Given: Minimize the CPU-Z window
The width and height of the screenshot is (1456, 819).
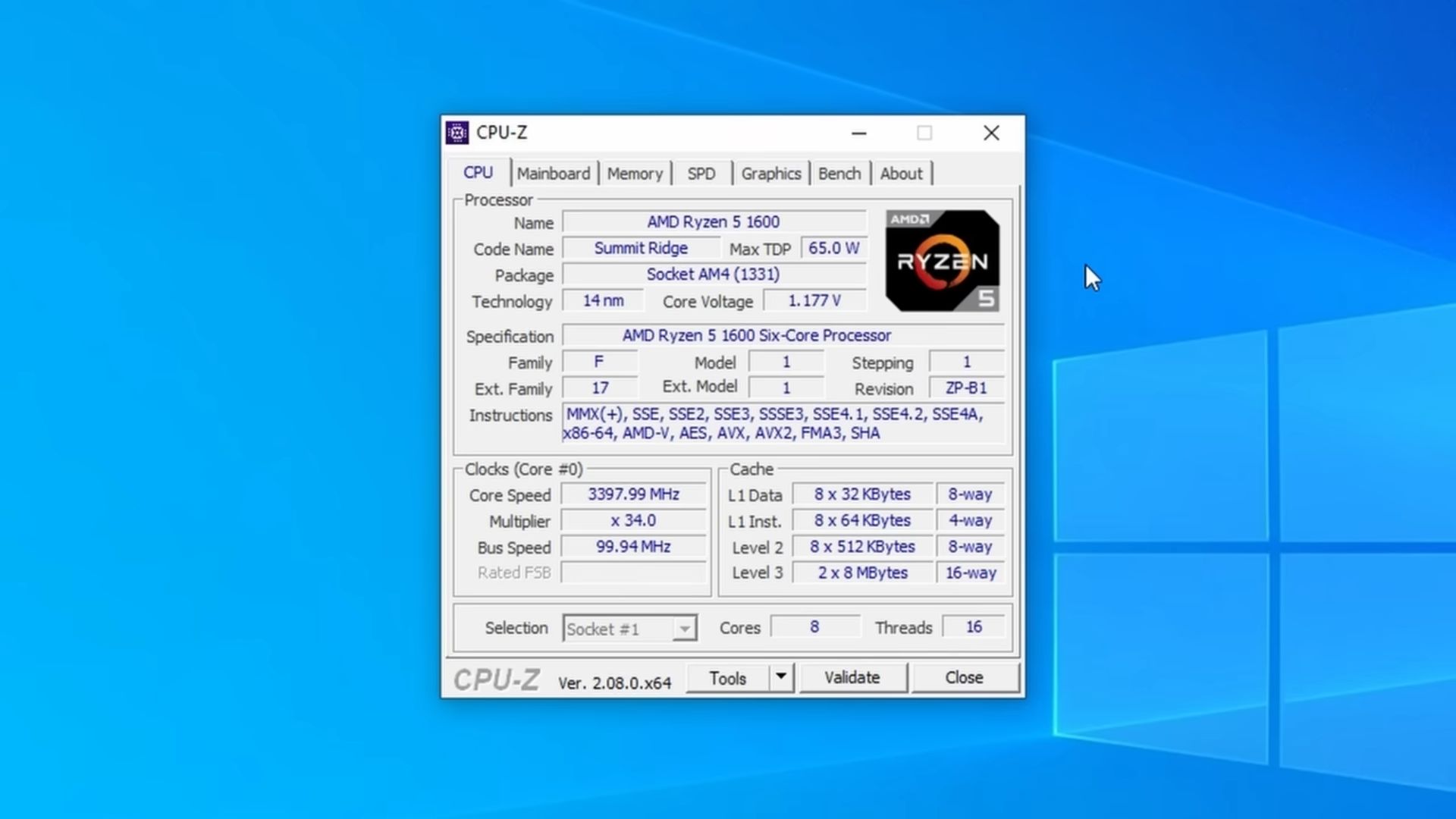Looking at the screenshot, I should (859, 133).
